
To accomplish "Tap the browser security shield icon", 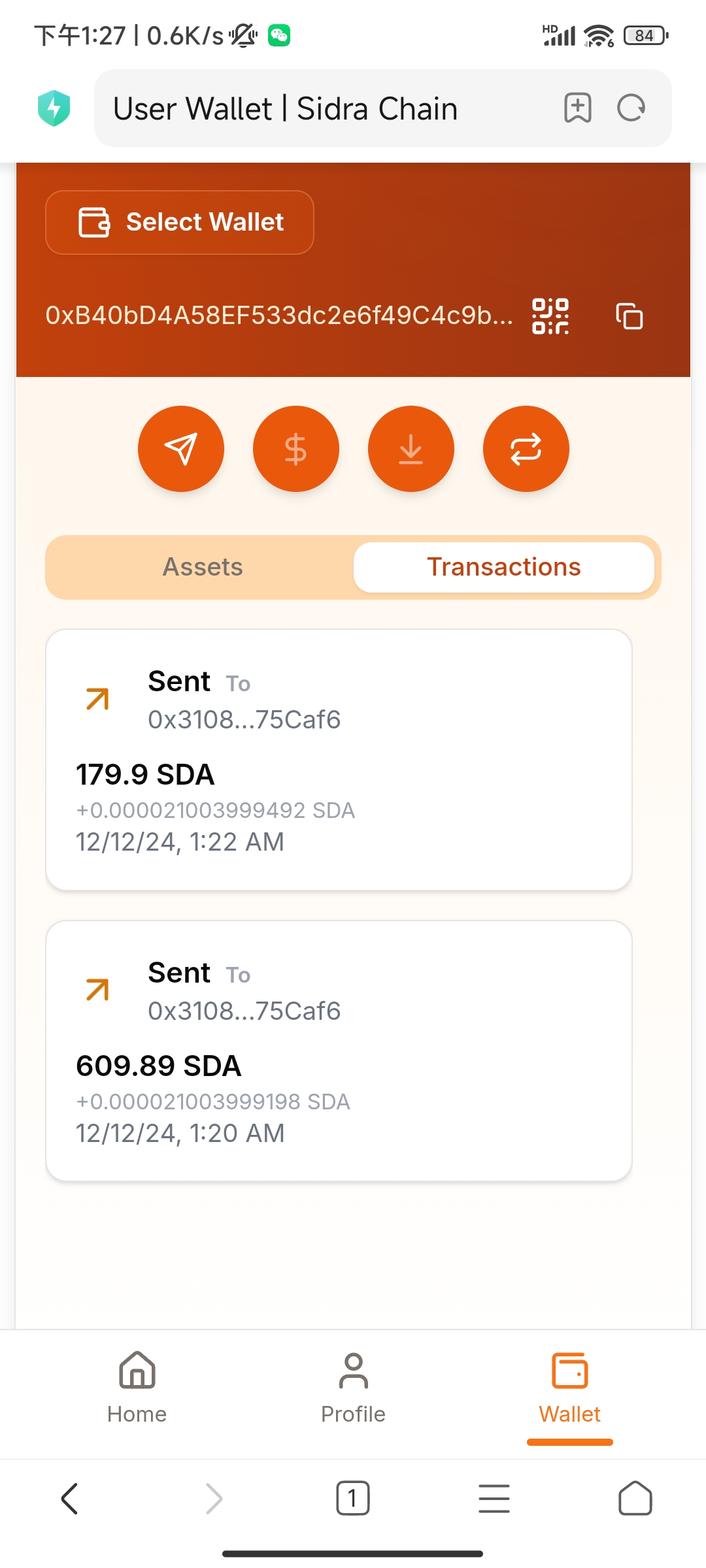I will 54,108.
